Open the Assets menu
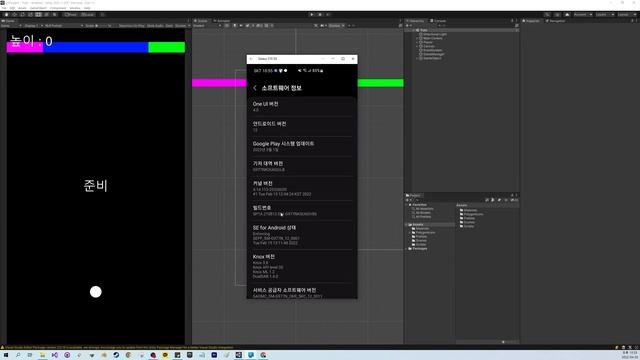The width and height of the screenshot is (640, 360). 22,8
